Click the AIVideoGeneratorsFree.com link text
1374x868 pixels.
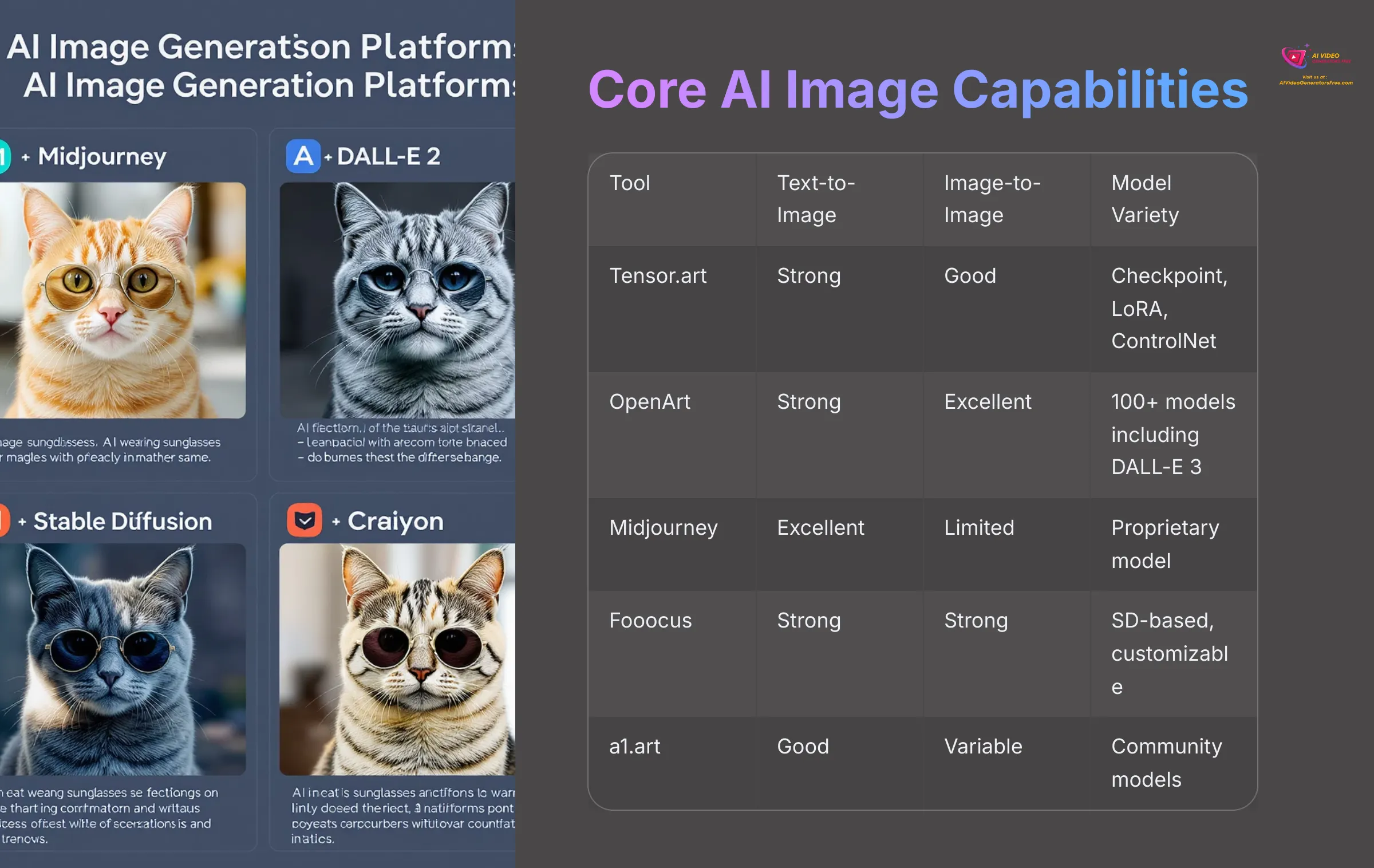tap(1316, 83)
